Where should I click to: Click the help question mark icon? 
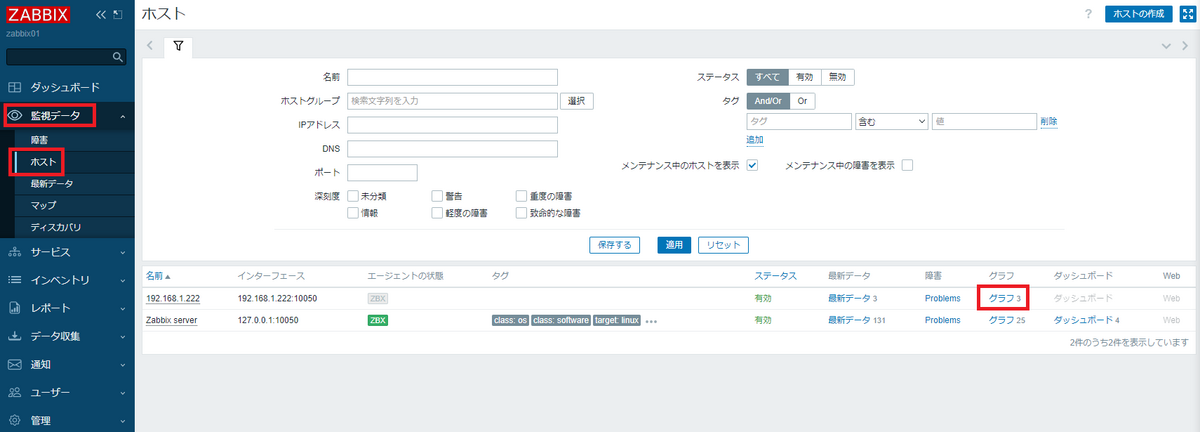pos(1088,14)
